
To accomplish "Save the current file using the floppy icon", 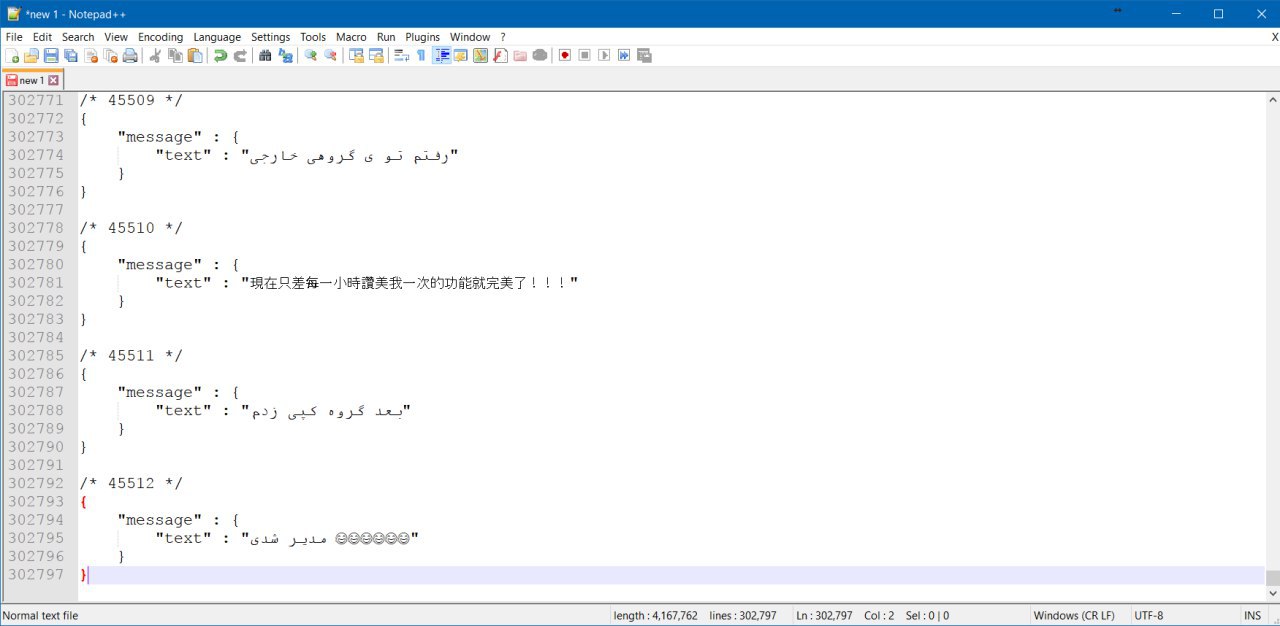I will pos(50,56).
